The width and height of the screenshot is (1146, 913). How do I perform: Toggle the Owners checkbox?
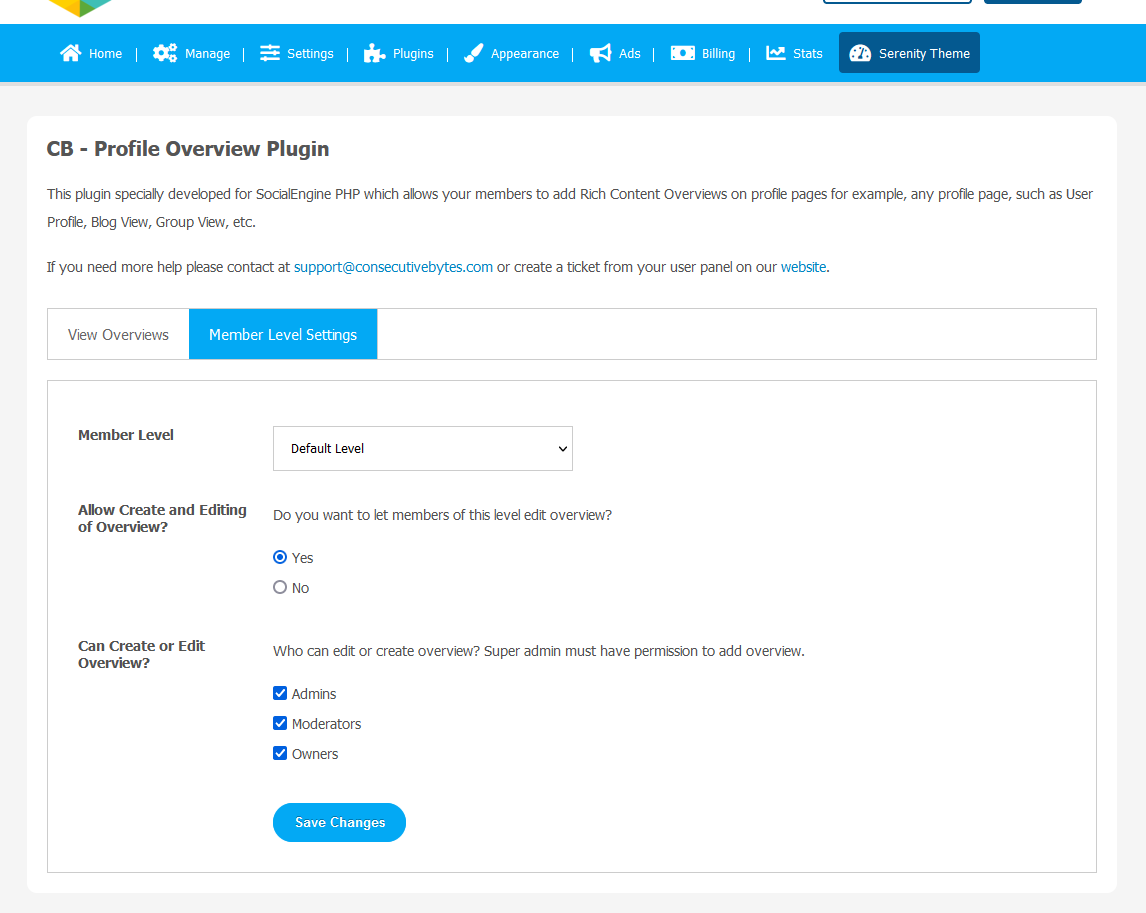click(x=280, y=753)
